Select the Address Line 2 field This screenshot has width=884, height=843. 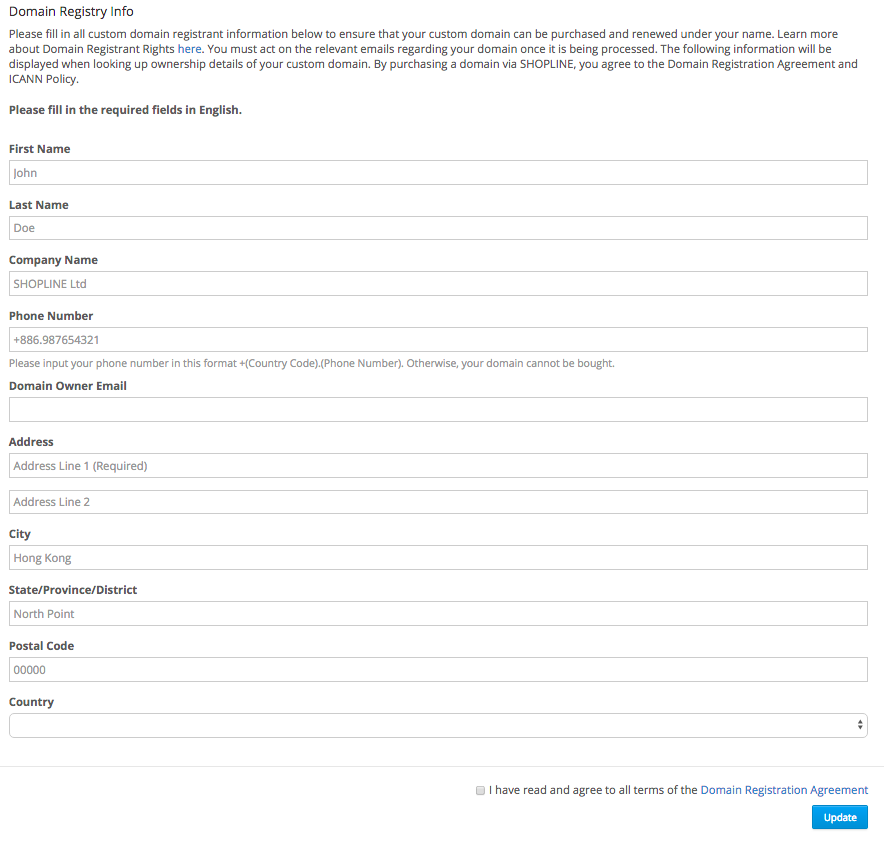[438, 502]
